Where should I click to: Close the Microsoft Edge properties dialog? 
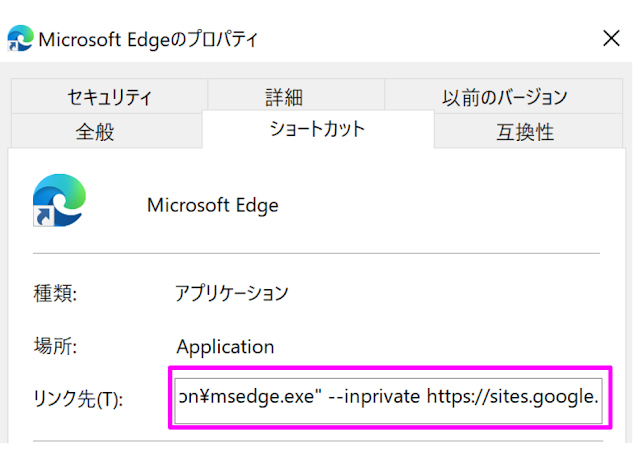point(611,38)
